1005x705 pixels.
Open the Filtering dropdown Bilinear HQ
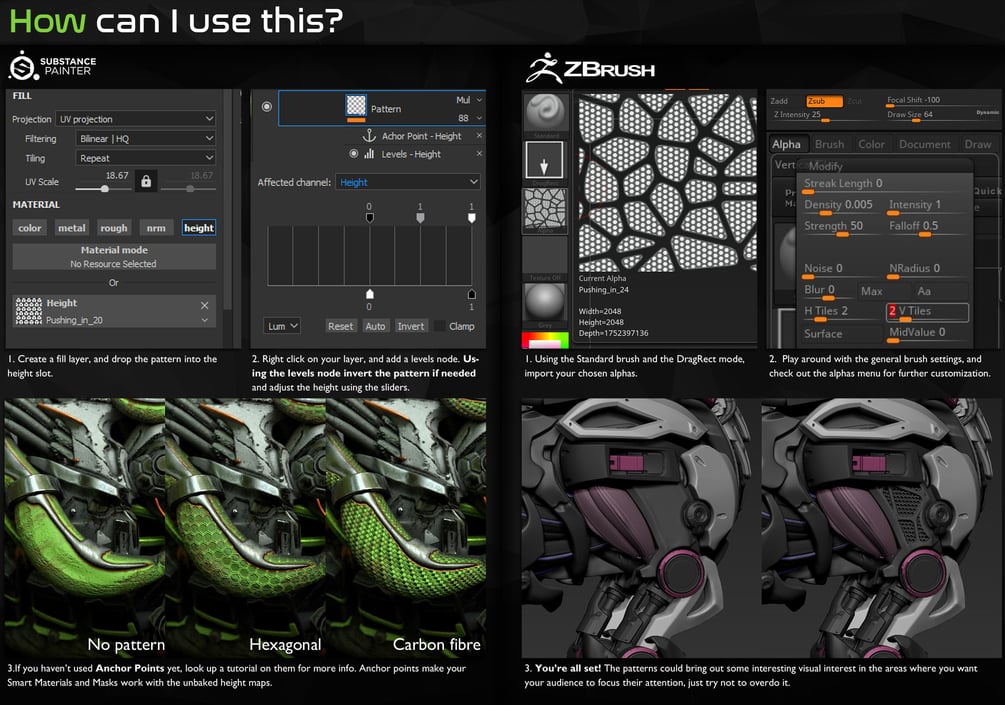pyautogui.click(x=145, y=138)
